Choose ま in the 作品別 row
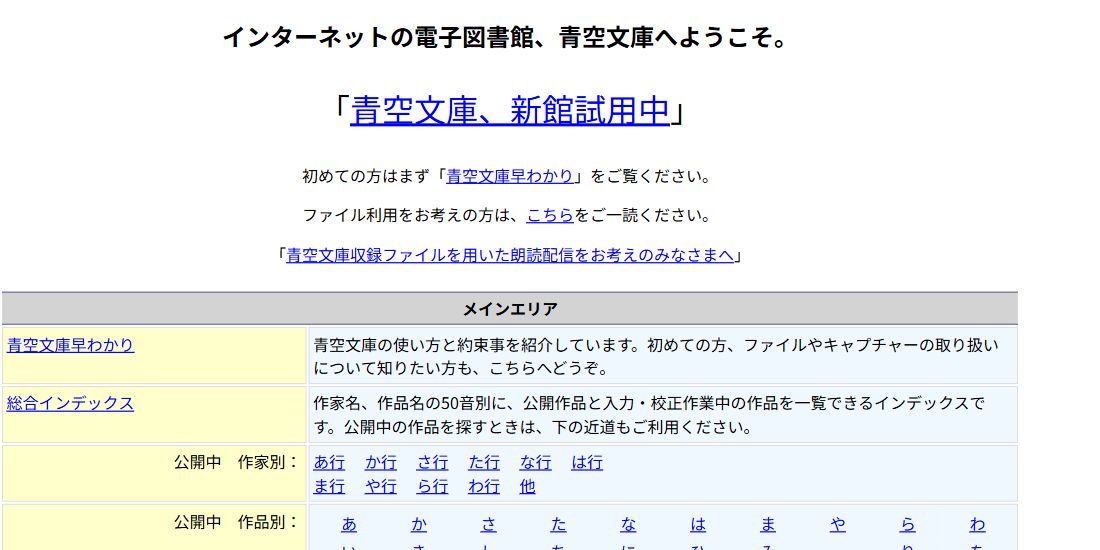The image size is (1100, 550). 767,525
